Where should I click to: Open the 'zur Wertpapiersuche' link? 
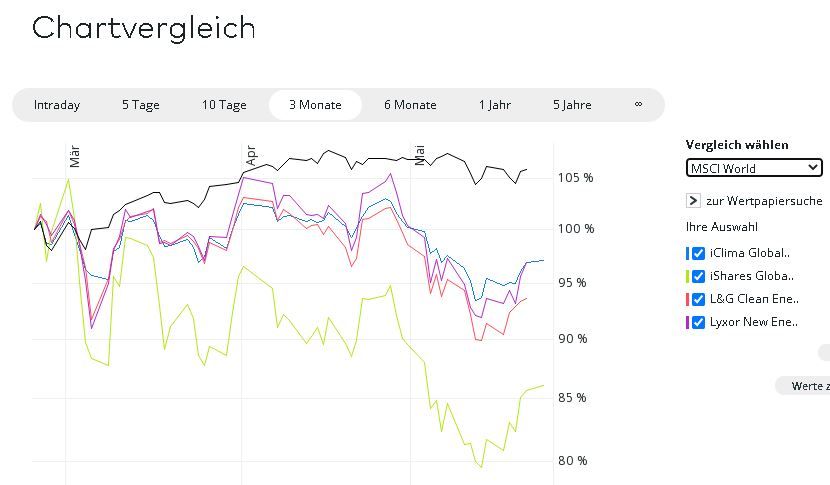[x=764, y=201]
